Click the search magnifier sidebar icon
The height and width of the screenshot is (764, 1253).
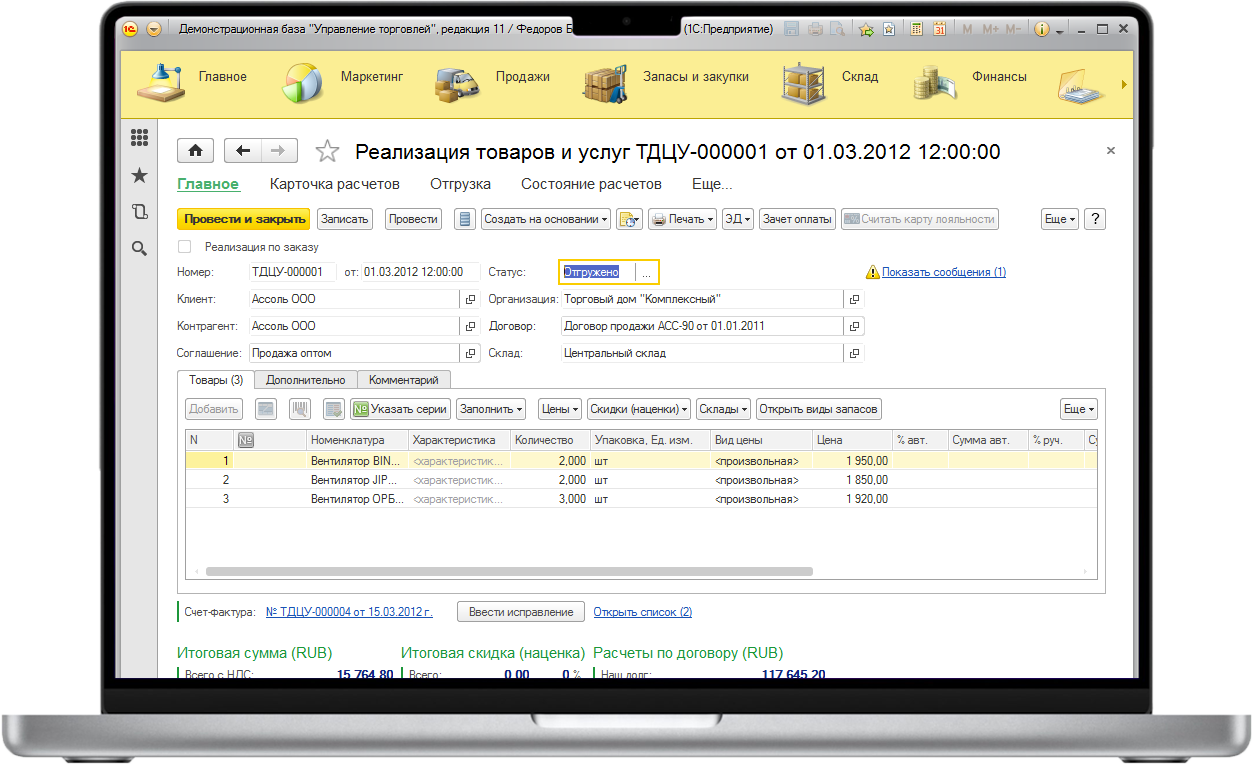click(x=139, y=248)
